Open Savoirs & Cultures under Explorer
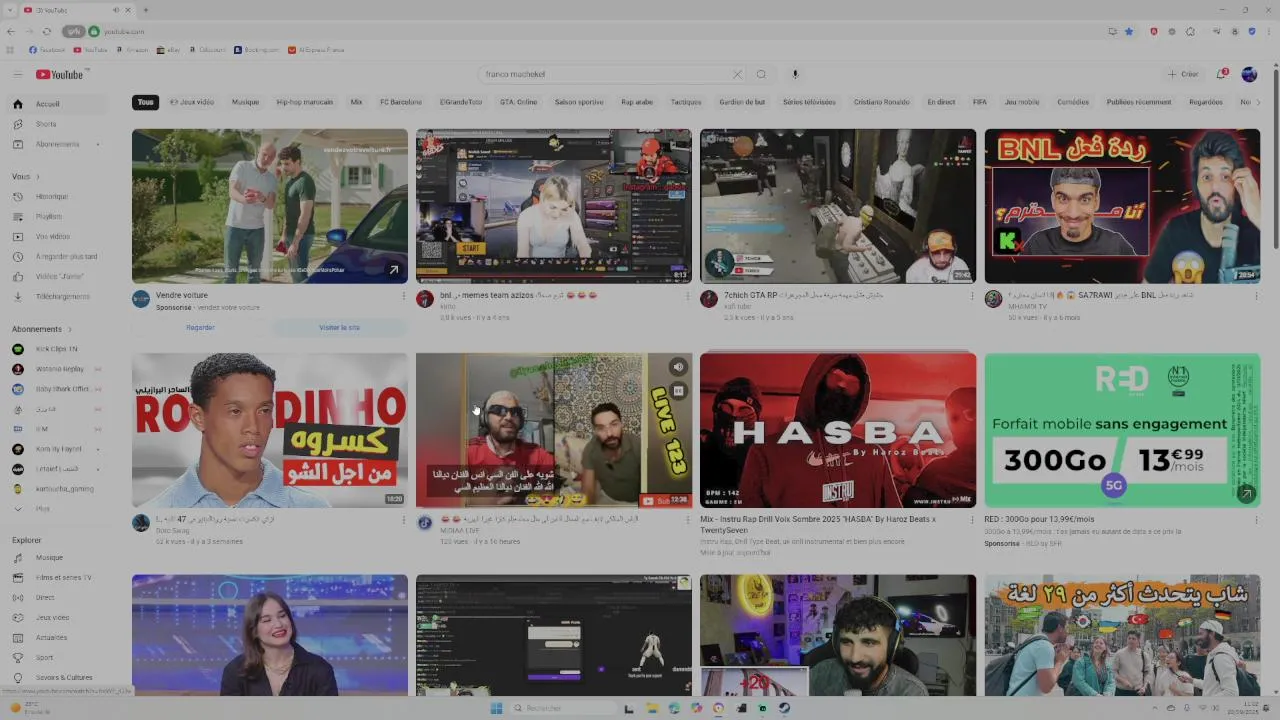Viewport: 1280px width, 720px height. click(x=56, y=677)
